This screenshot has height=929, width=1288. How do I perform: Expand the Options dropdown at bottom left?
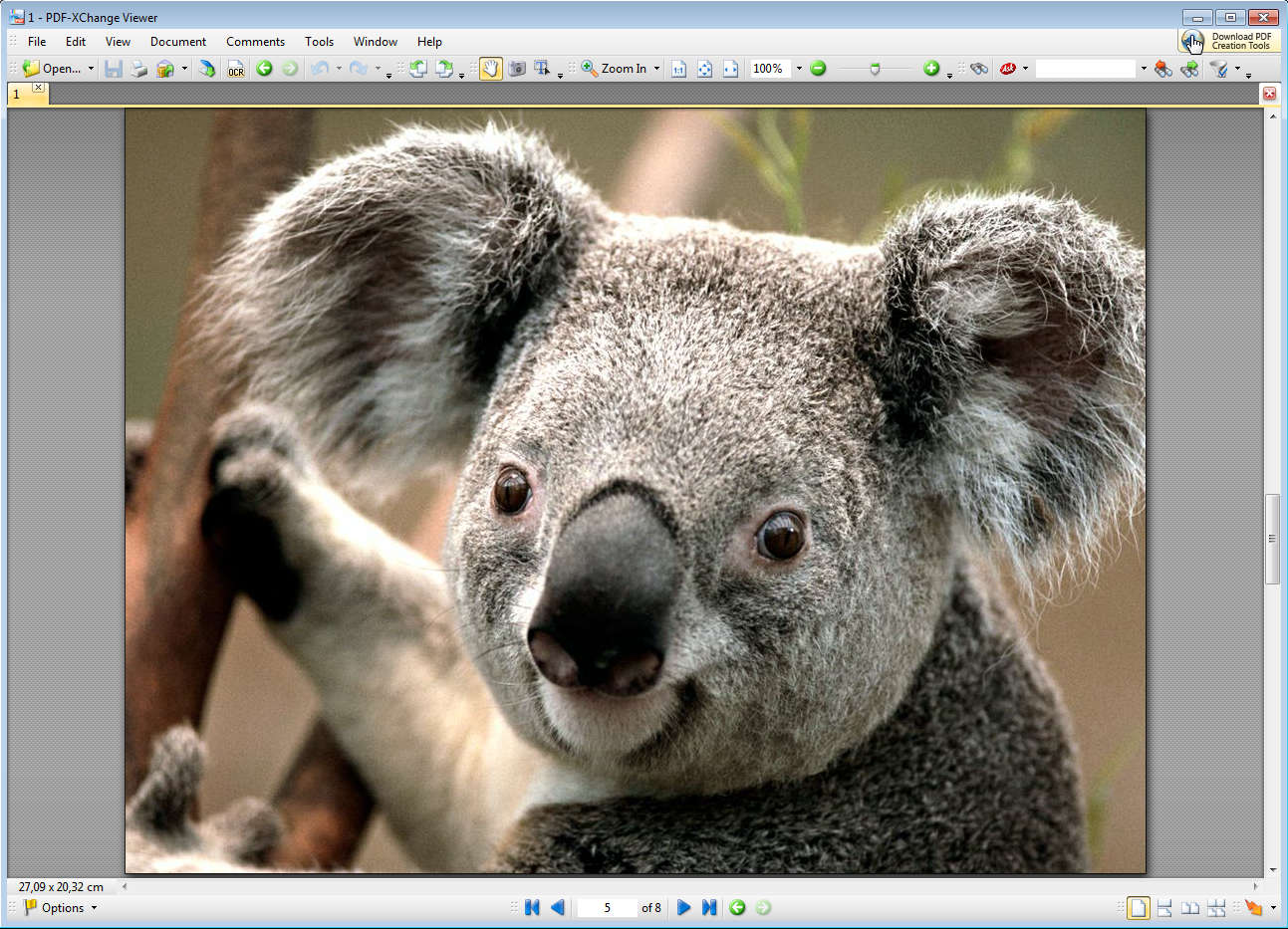[62, 907]
